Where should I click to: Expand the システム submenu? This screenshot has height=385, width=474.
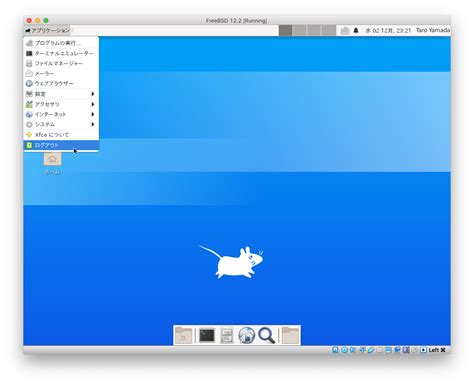61,124
